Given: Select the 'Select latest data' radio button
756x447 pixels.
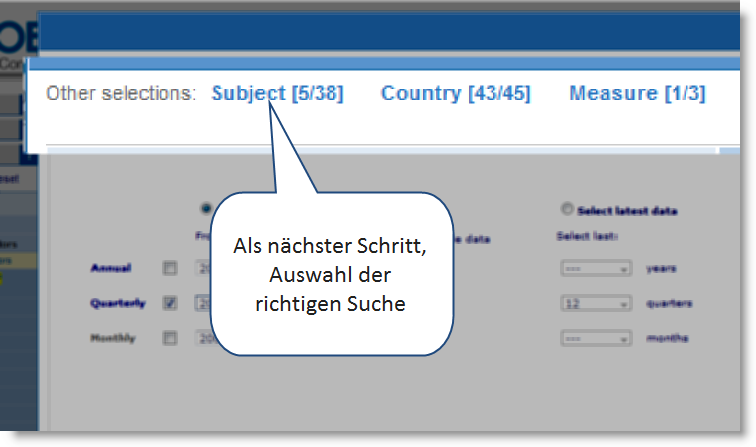Looking at the screenshot, I should click(568, 210).
